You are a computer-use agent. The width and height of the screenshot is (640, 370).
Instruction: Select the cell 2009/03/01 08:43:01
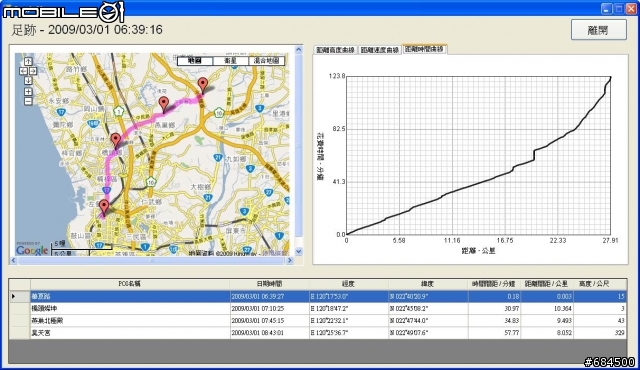click(269, 333)
